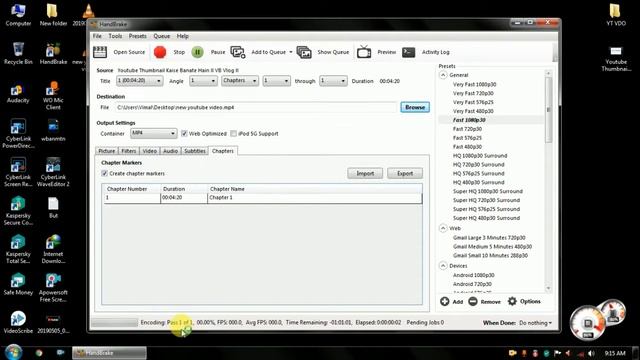This screenshot has height=360, width=640.
Task: Open the Tools menu
Action: coord(115,36)
